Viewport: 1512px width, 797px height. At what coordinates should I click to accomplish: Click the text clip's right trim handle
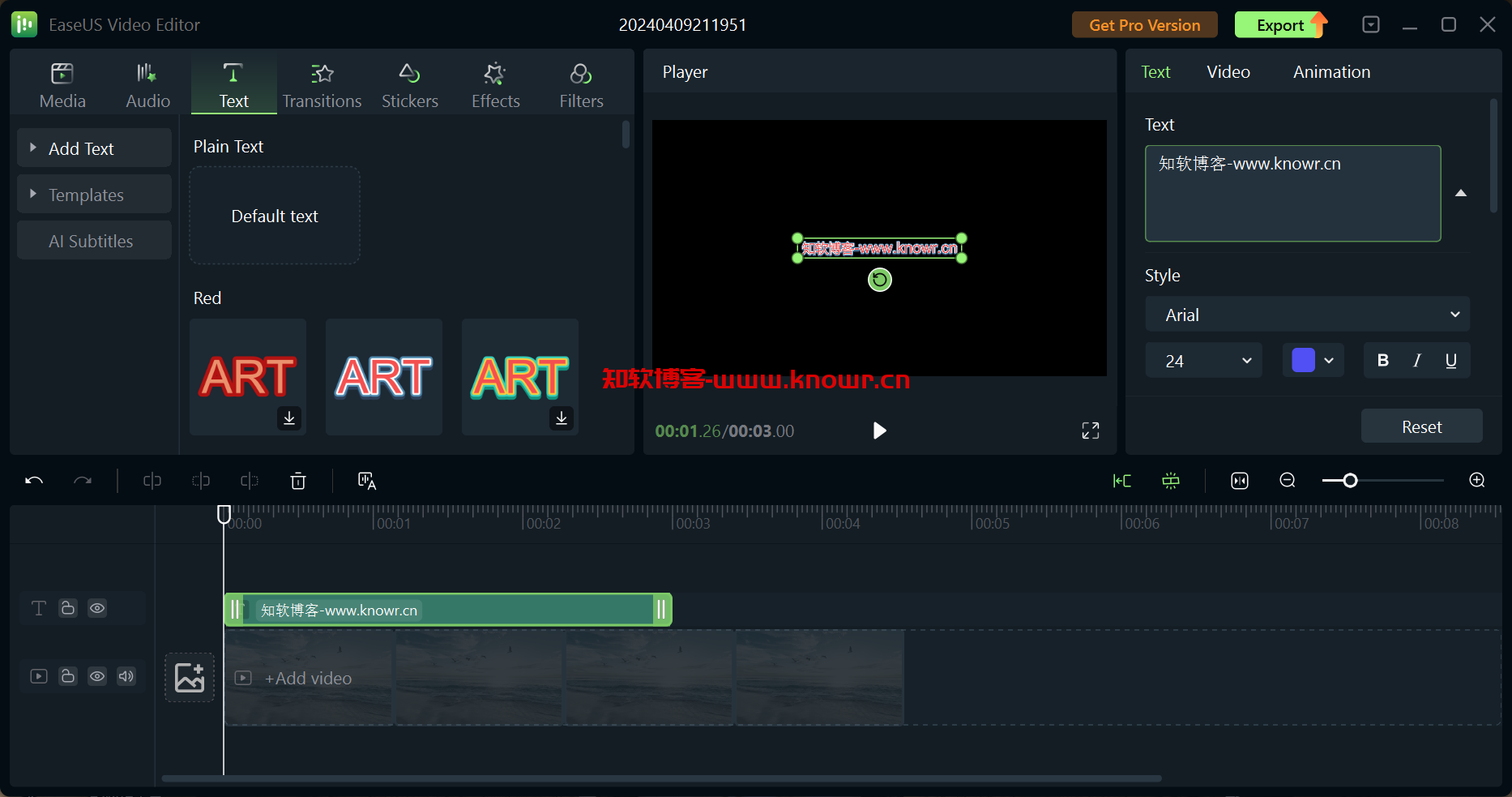(x=662, y=610)
